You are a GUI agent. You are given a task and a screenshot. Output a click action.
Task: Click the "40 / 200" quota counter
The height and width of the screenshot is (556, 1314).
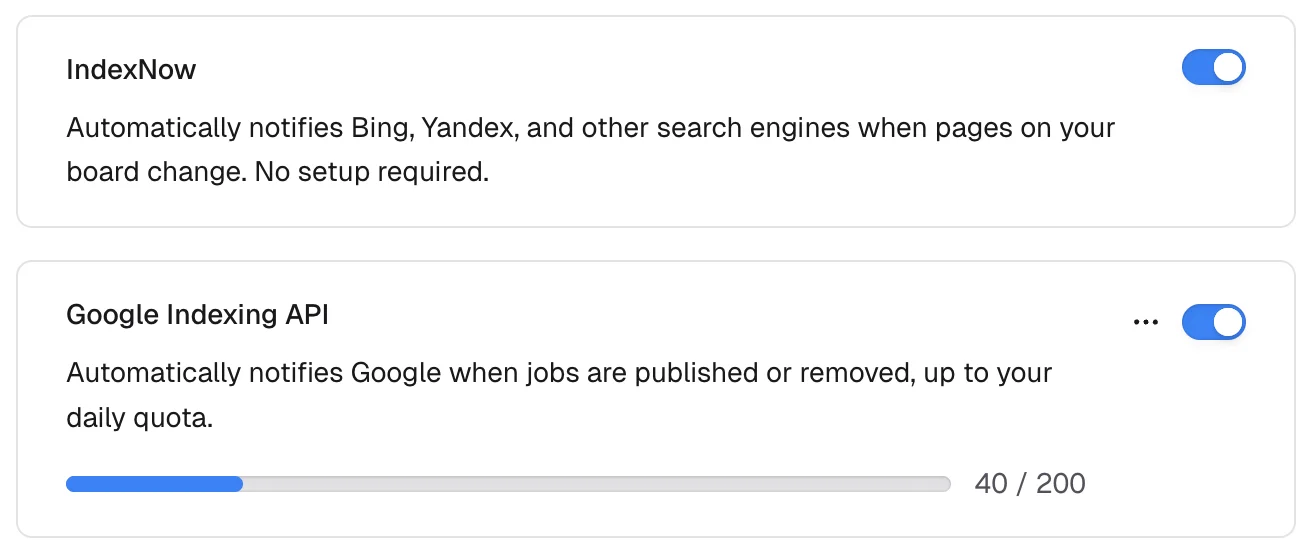coord(1029,484)
